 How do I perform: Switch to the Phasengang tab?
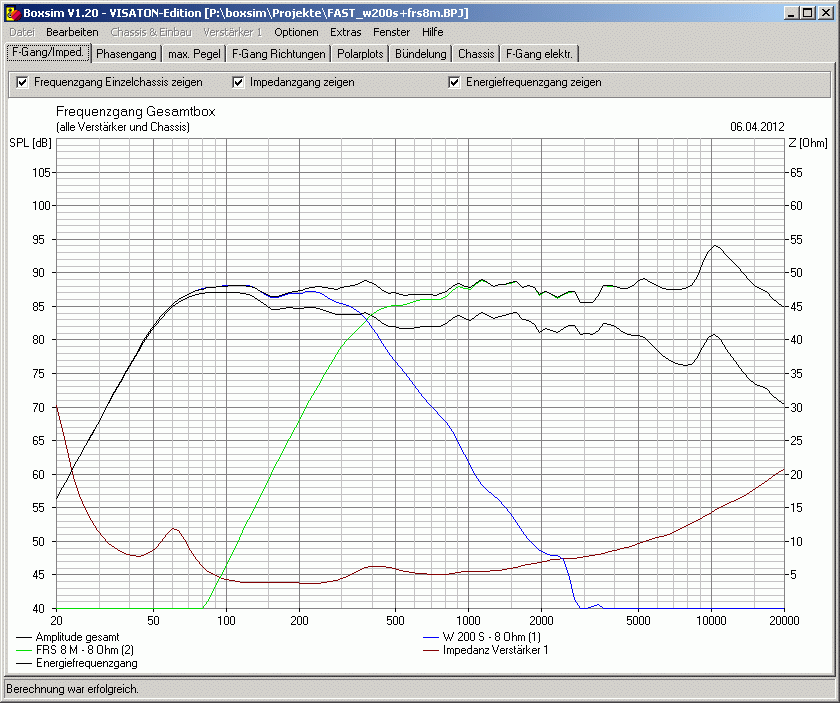coord(126,54)
